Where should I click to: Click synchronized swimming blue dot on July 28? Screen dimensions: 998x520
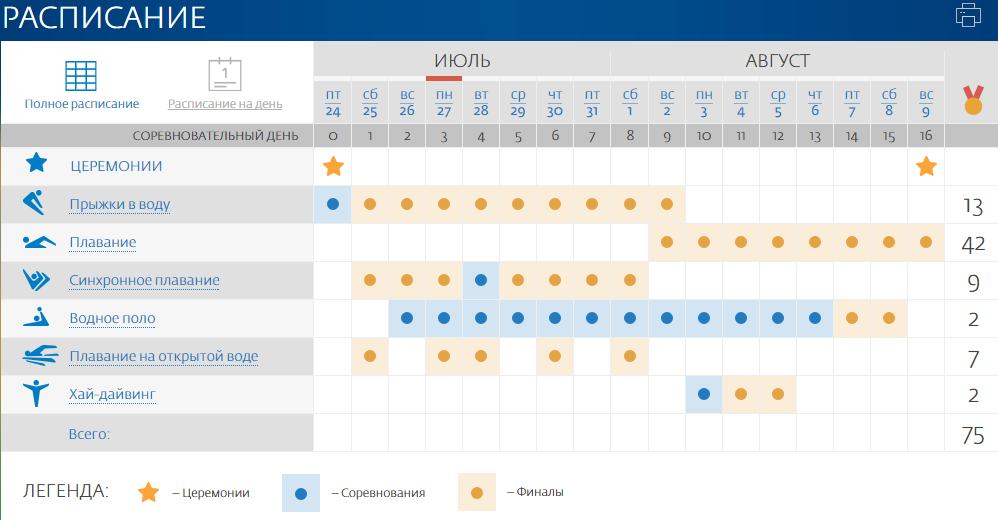click(x=481, y=280)
